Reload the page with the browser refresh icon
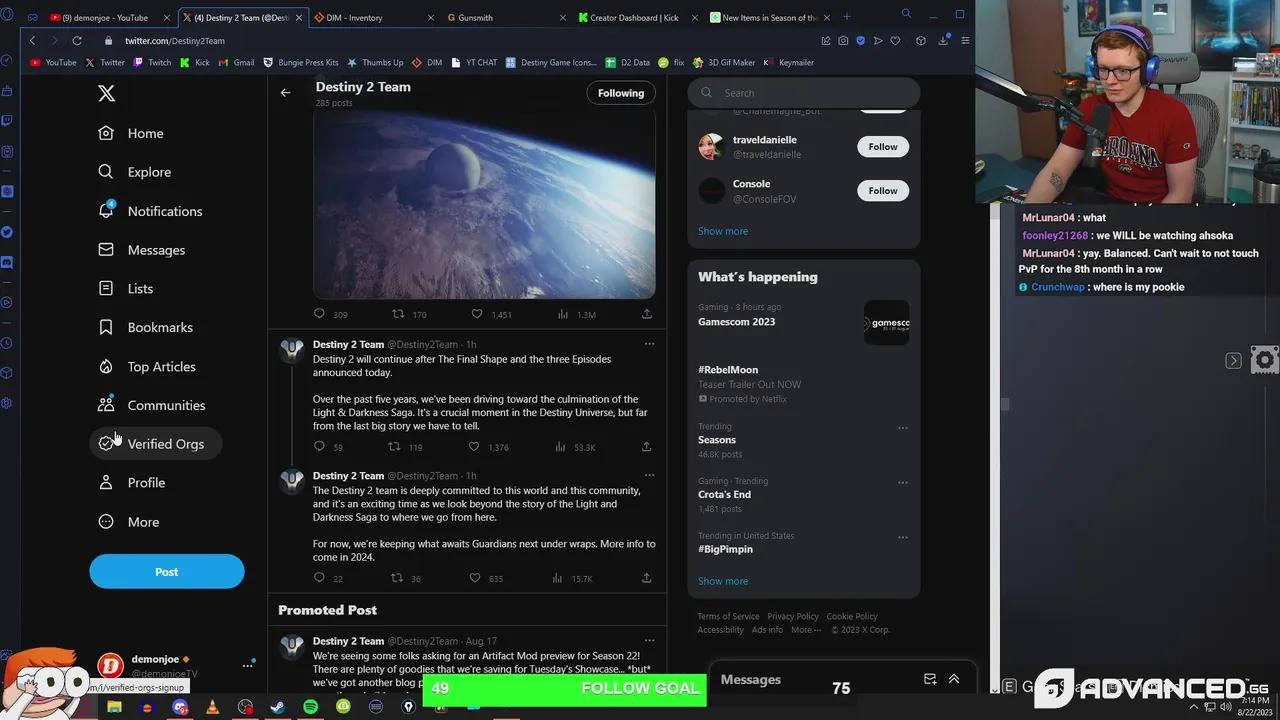This screenshot has height=720, width=1280. pos(77,41)
